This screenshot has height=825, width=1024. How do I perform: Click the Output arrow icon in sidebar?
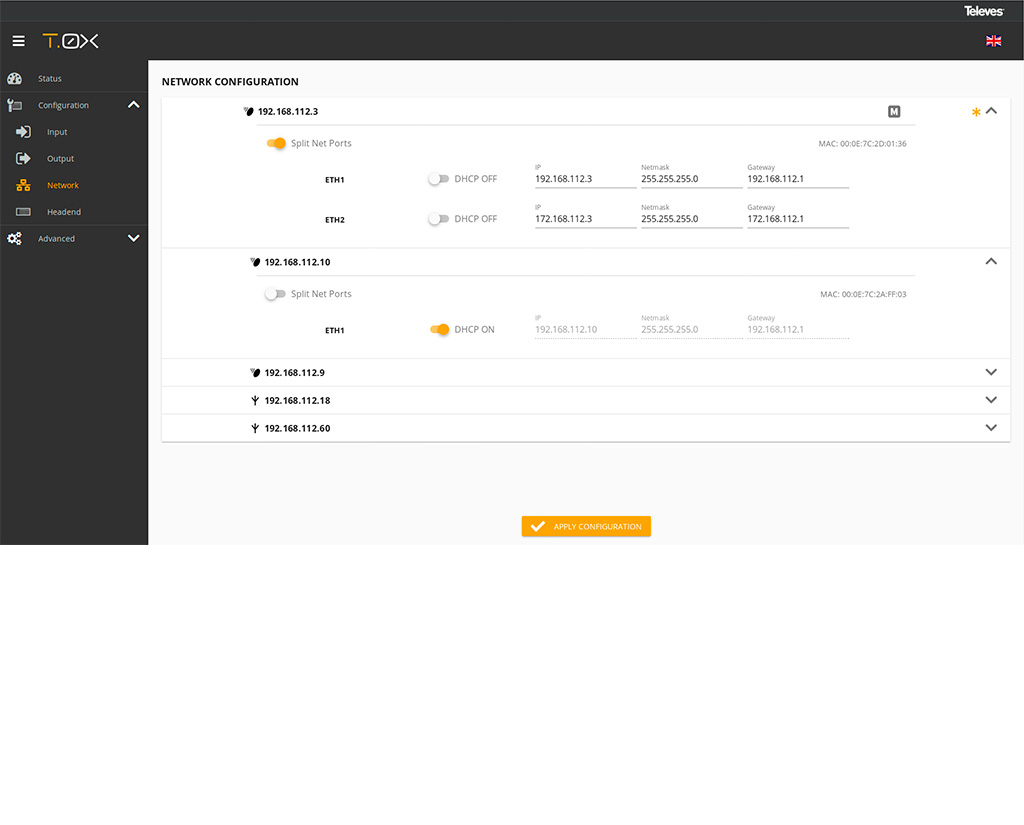point(24,159)
